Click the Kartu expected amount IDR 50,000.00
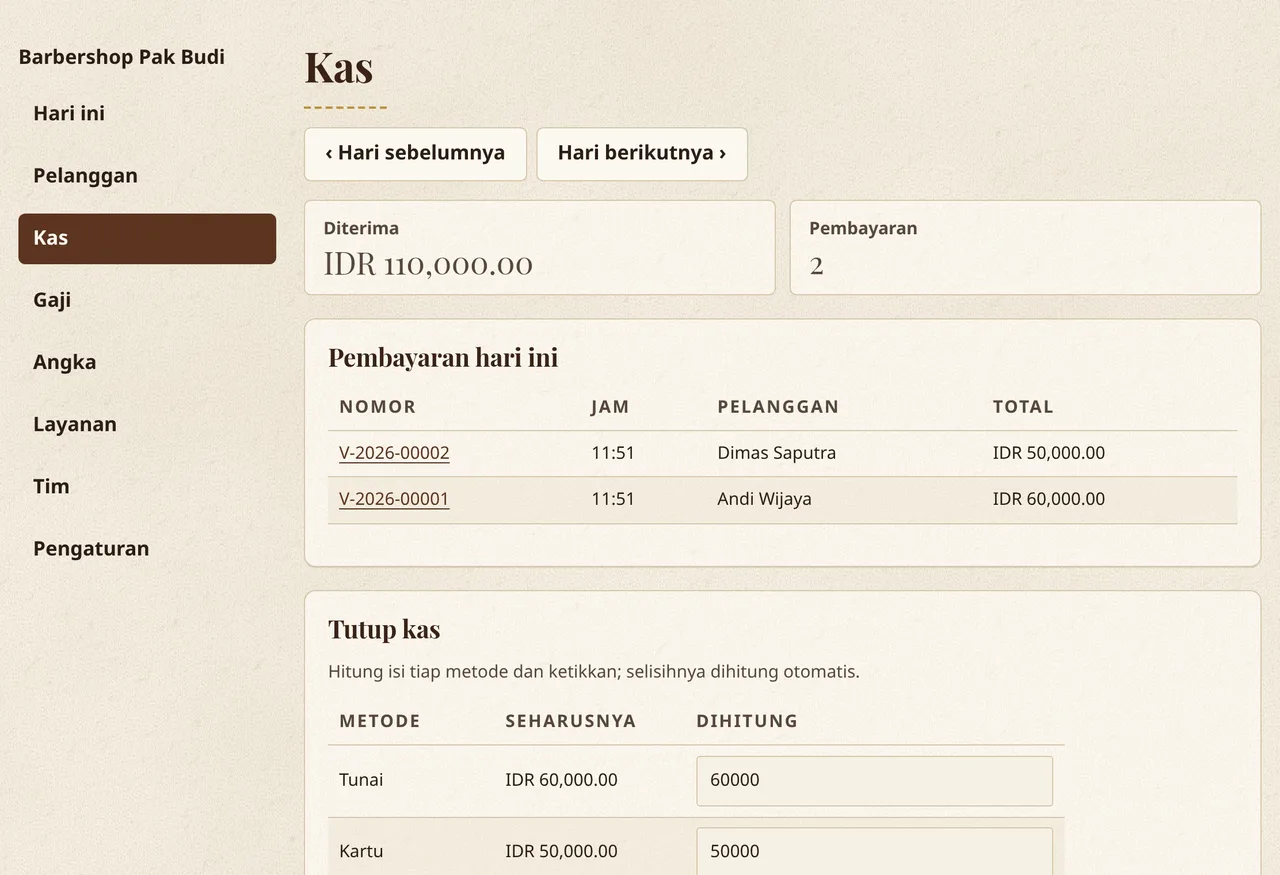 [x=561, y=852]
